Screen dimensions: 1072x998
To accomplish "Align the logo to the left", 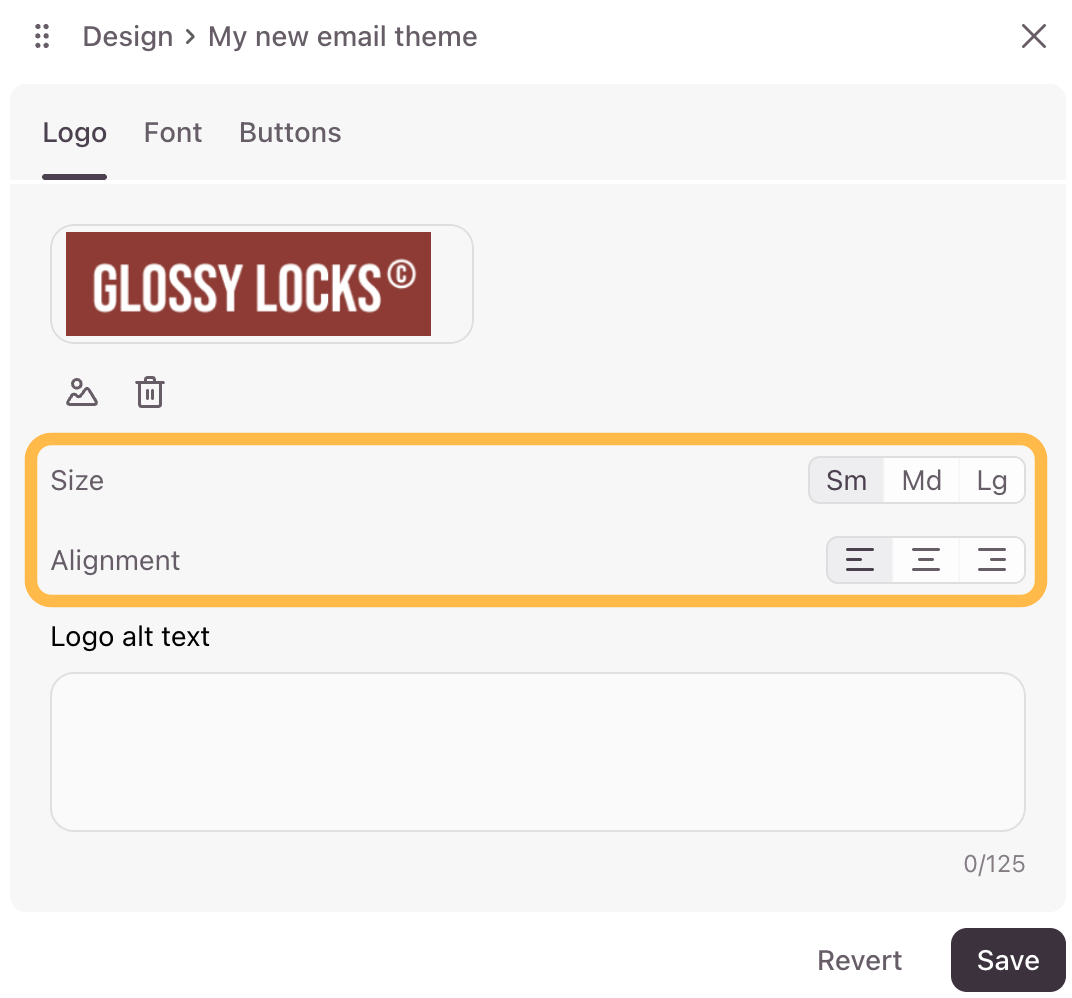I will click(860, 560).
